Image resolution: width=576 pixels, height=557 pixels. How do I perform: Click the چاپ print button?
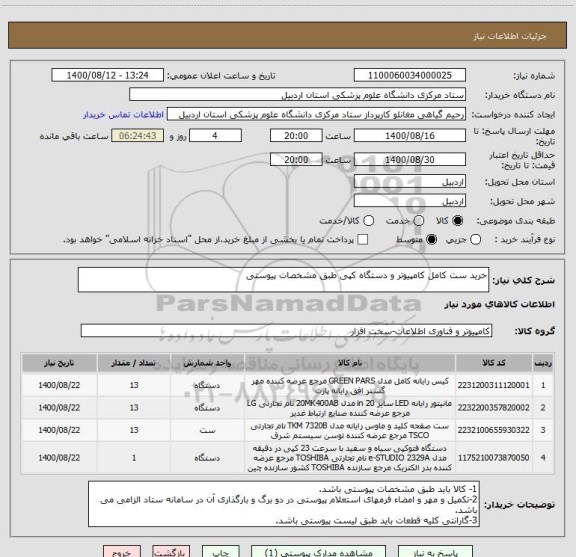pyautogui.click(x=220, y=552)
